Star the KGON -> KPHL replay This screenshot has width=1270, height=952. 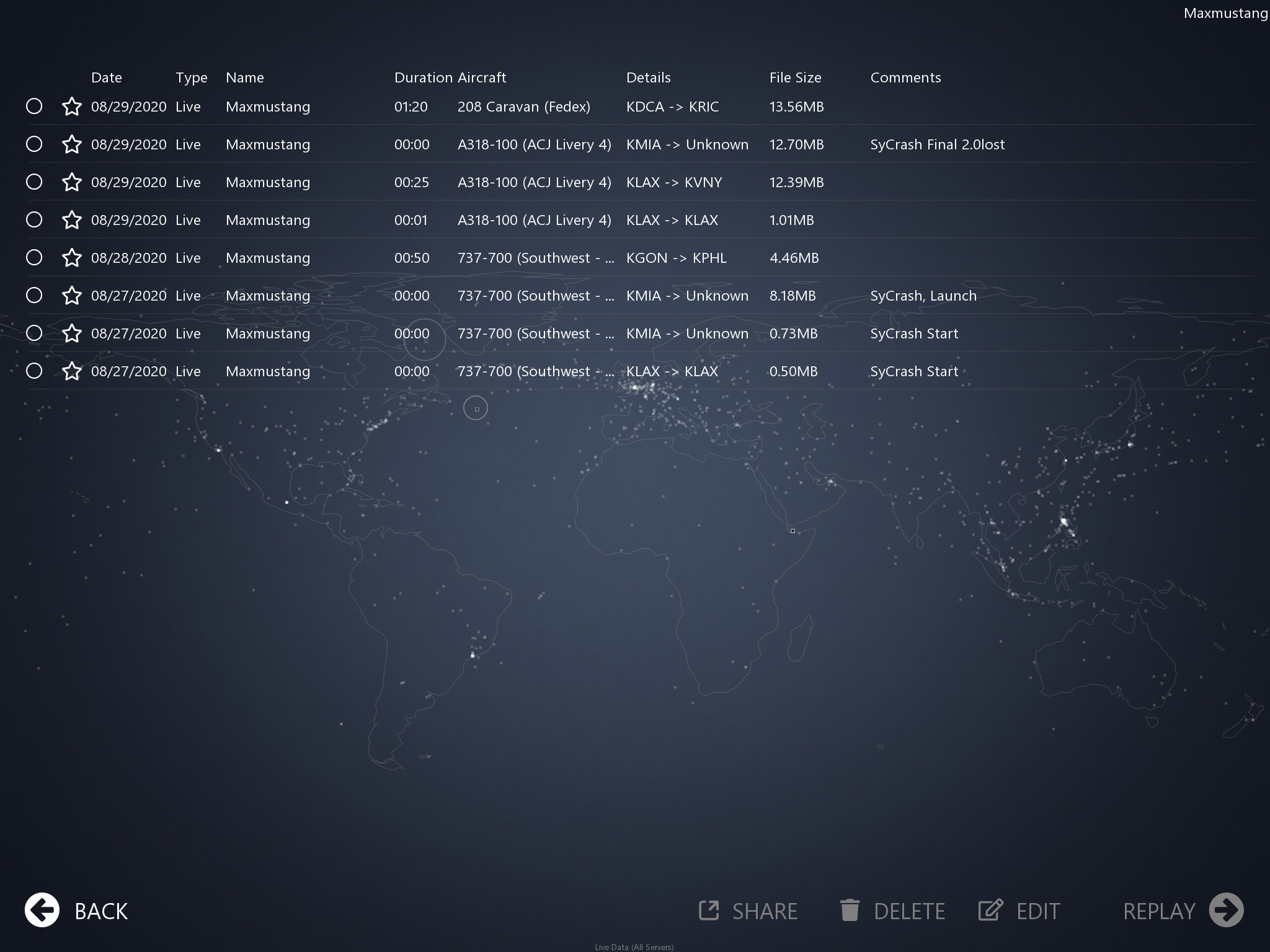tap(72, 258)
